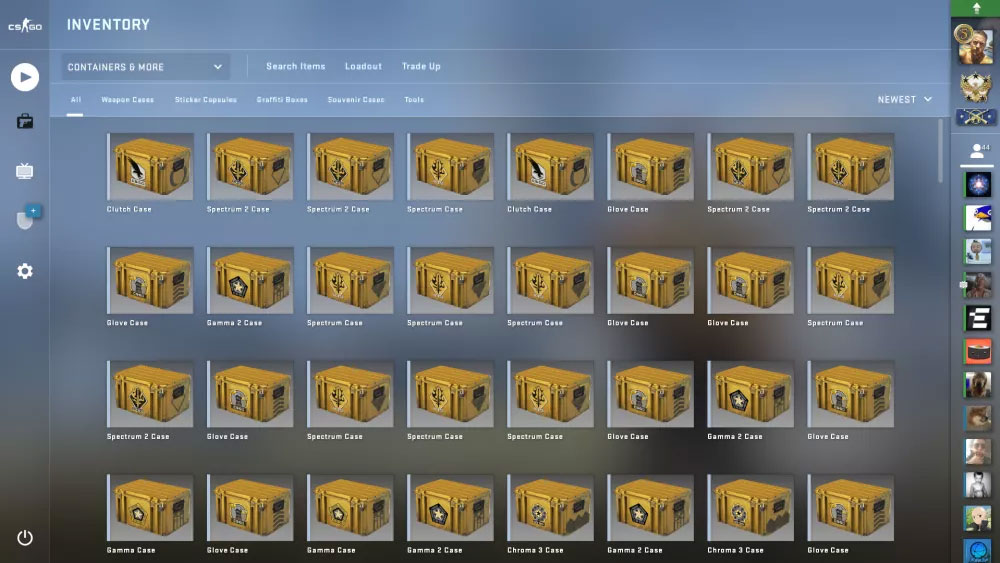Select the friend with the blue mandala avatar
Viewport: 1000px width, 563px height.
coord(978,184)
